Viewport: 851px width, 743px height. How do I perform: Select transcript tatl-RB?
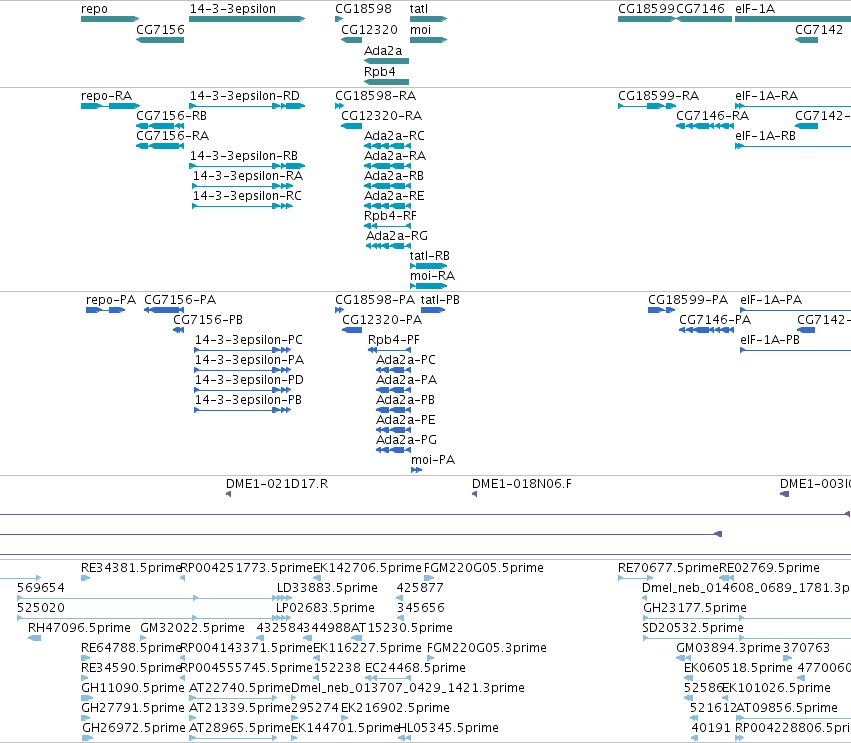tap(428, 266)
